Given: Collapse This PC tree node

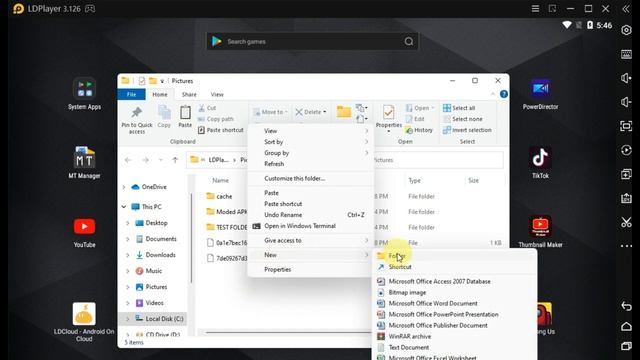Looking at the screenshot, I should [x=124, y=207].
